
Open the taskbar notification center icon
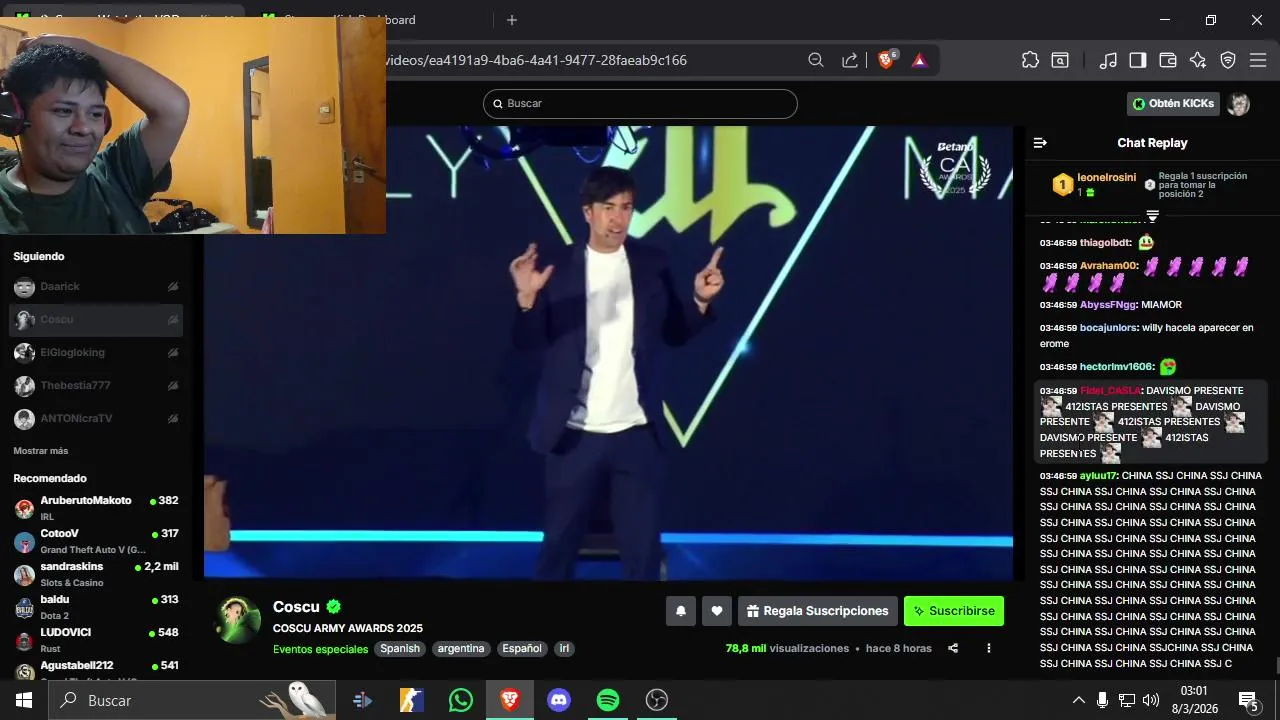[1248, 700]
